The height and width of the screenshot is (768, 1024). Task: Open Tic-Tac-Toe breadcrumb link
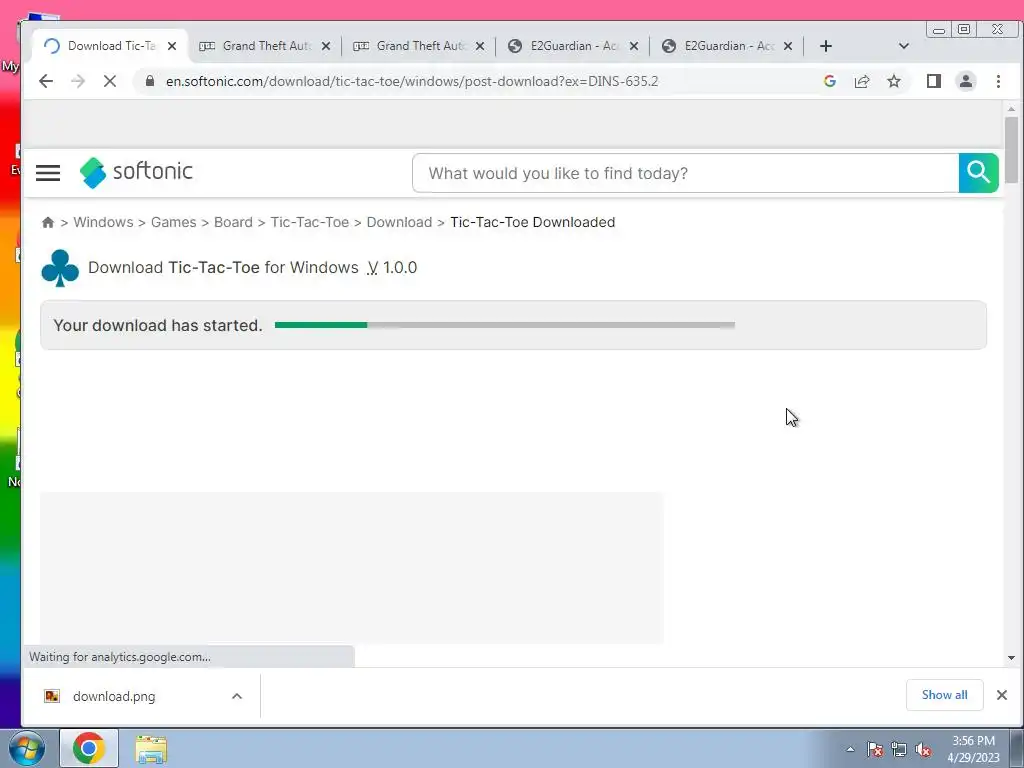(x=310, y=222)
